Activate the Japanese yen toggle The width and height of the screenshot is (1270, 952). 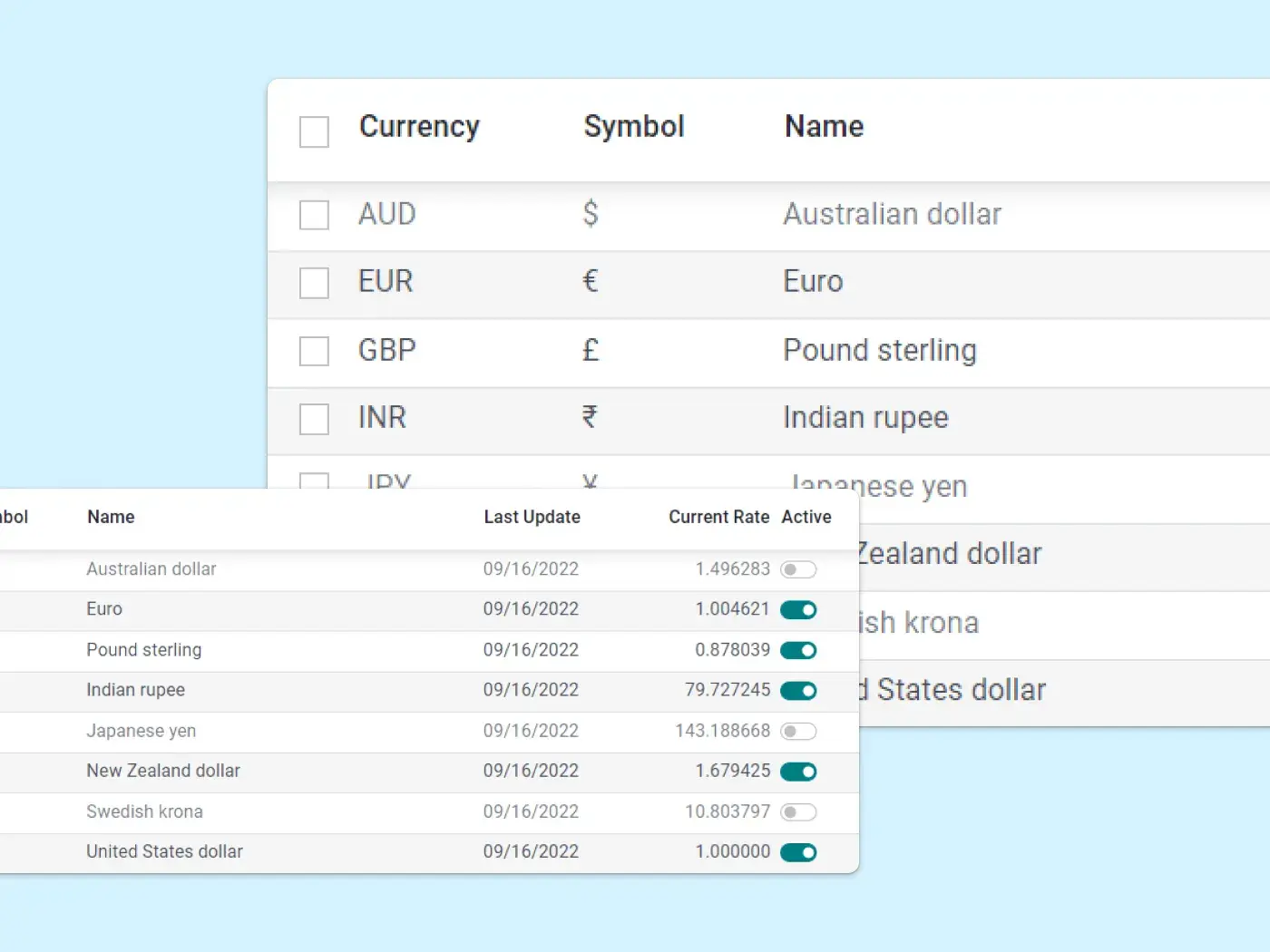(798, 731)
